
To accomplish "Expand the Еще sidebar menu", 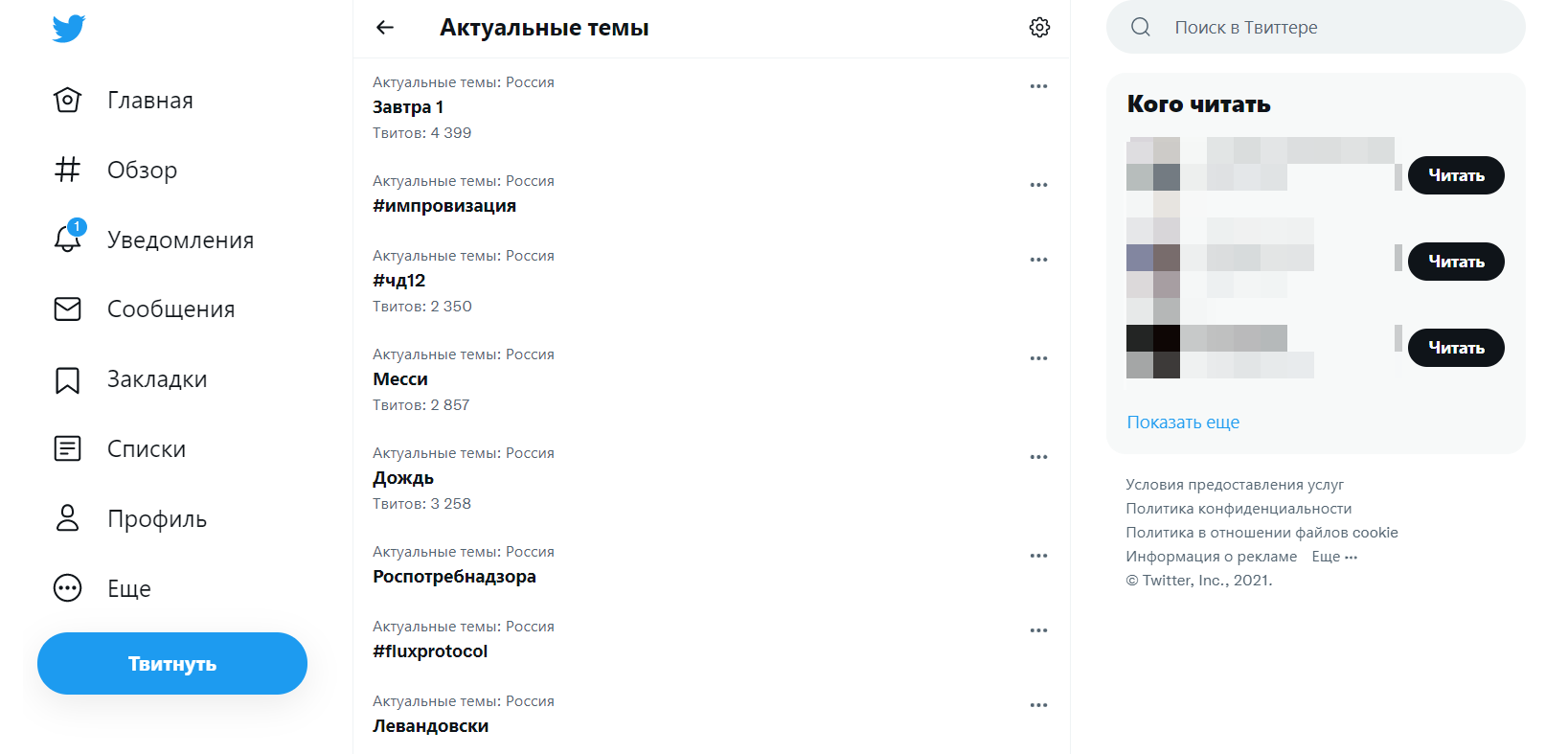I will point(129,589).
